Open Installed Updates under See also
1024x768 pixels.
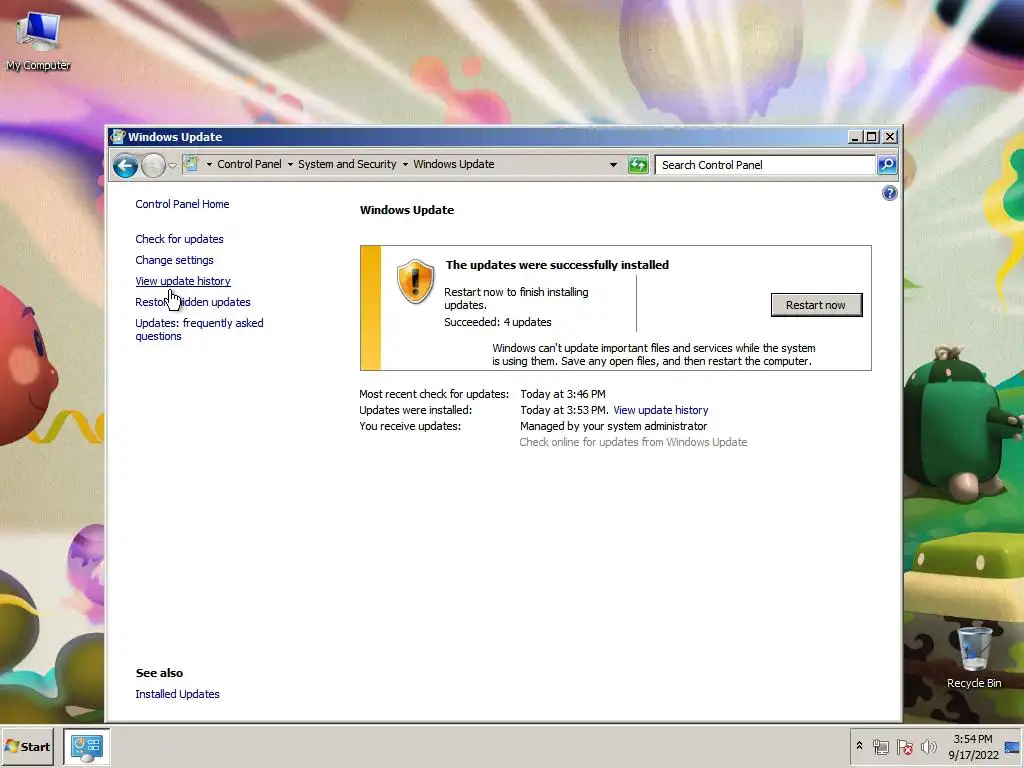click(x=177, y=694)
